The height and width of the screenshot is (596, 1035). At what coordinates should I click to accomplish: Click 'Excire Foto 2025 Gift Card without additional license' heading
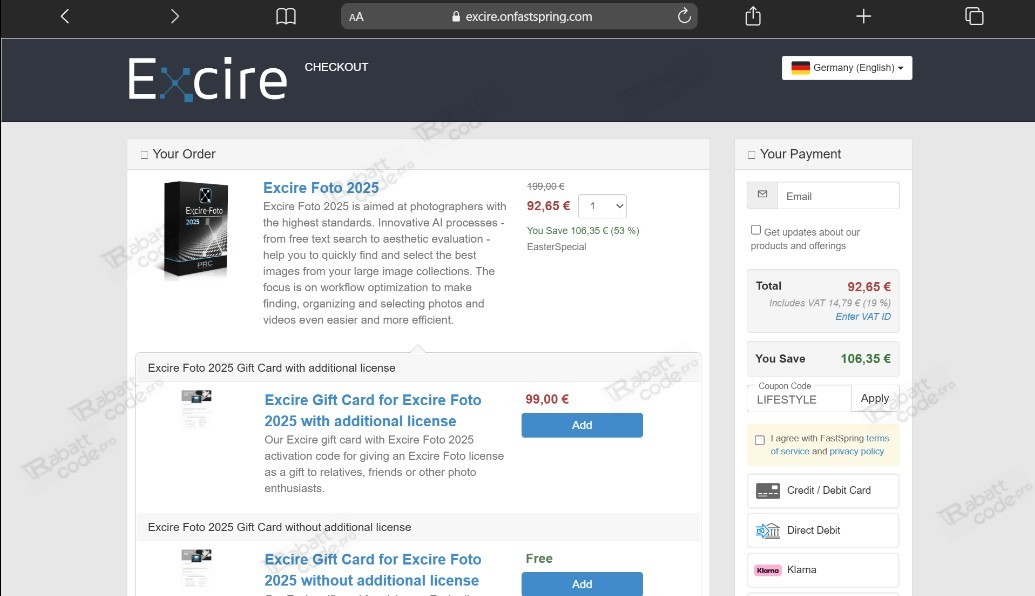279,527
